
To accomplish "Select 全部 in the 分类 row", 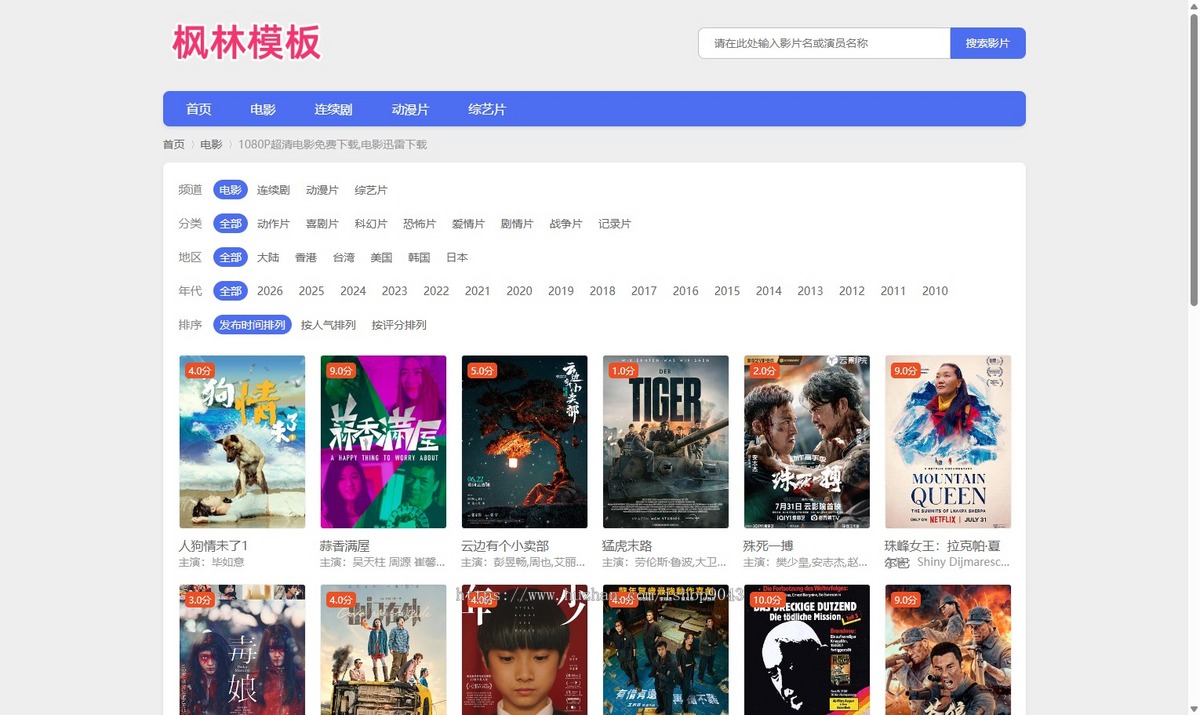I will [230, 224].
